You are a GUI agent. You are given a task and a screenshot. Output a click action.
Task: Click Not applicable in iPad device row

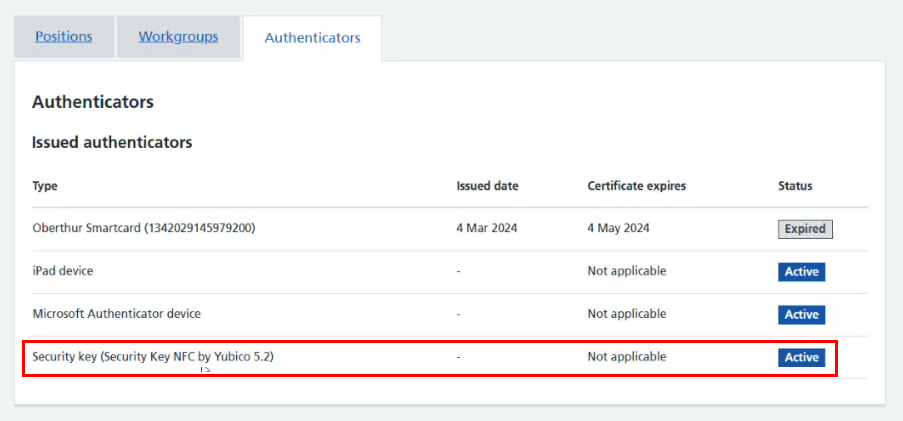click(627, 271)
